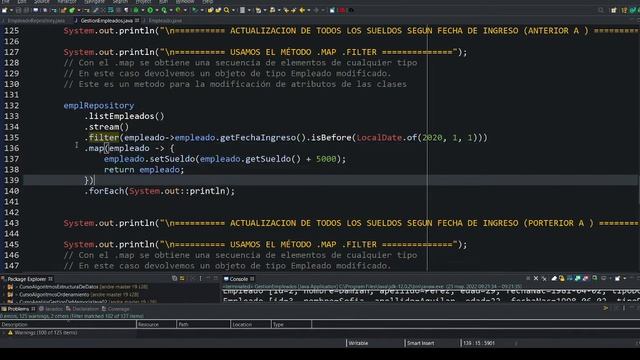Click top-right quick access search icon
640x360 pixels.
[601, 10]
